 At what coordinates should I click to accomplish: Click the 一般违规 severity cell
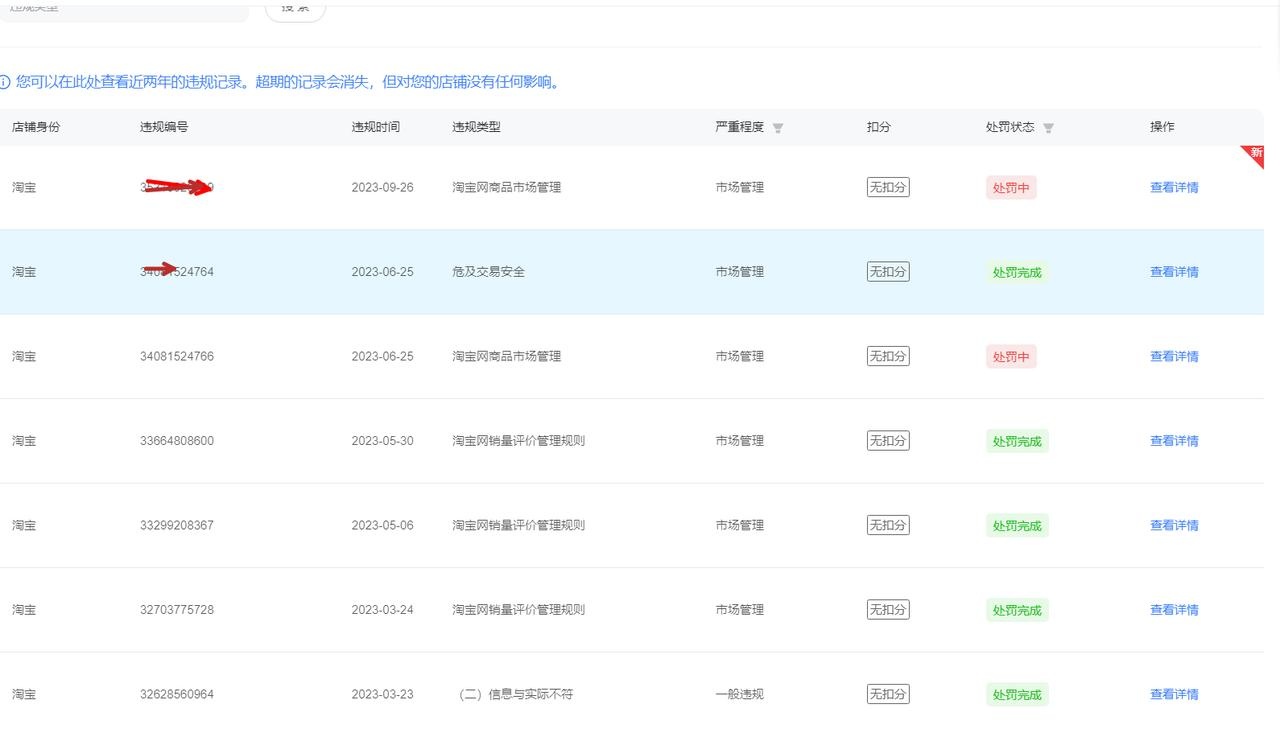point(740,694)
